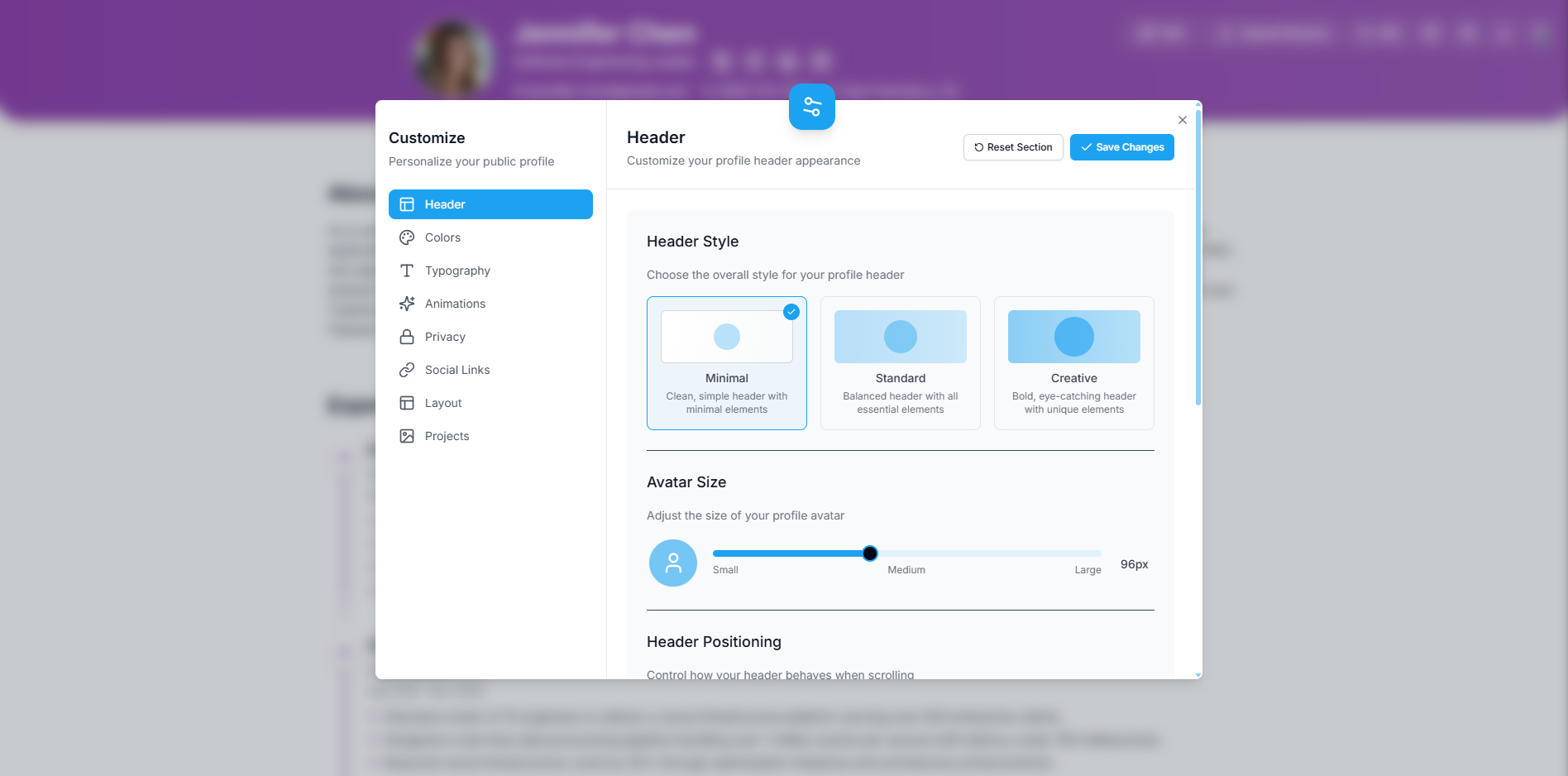
Task: Close the Customize dialog
Action: tap(1183, 120)
